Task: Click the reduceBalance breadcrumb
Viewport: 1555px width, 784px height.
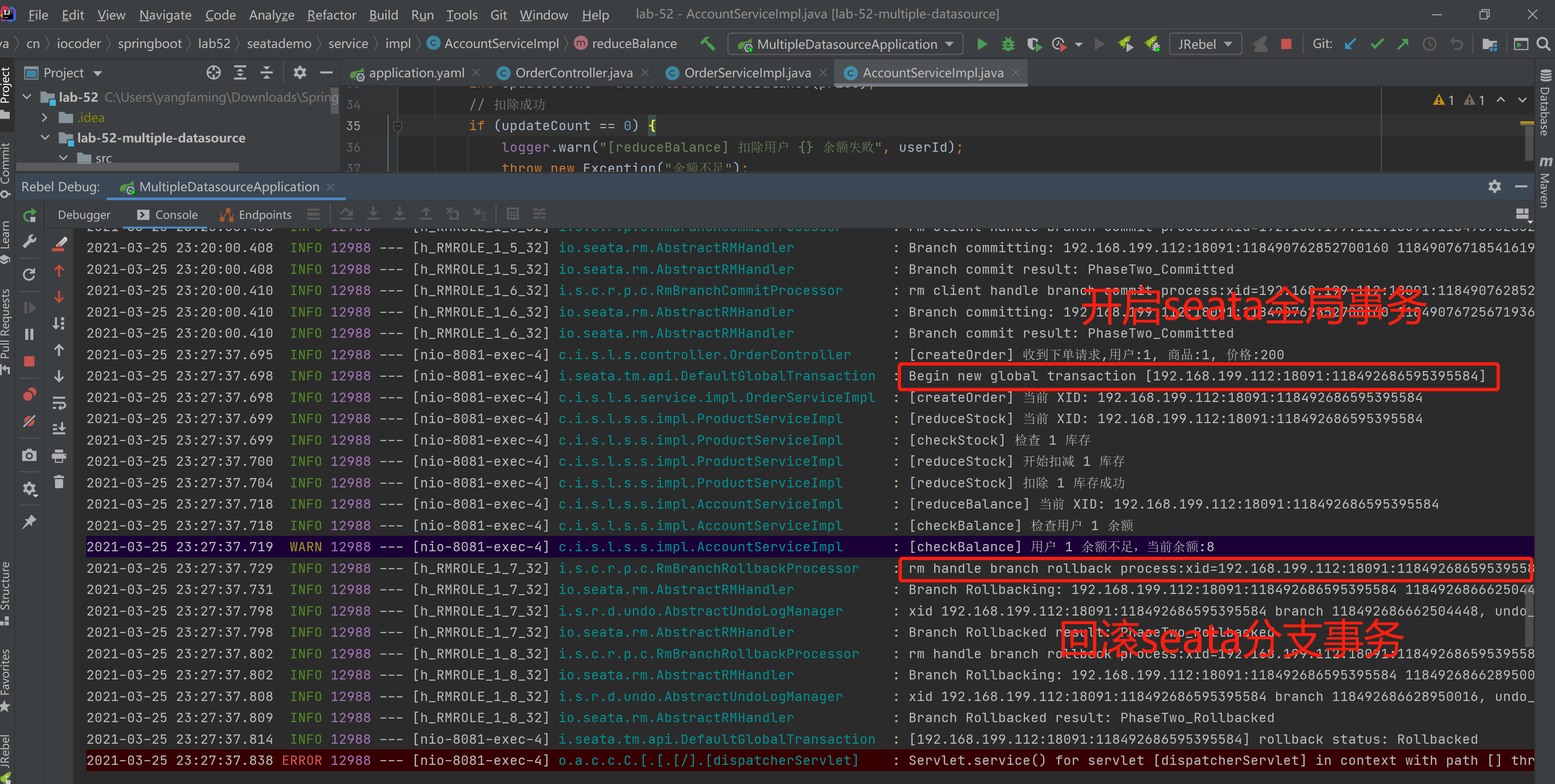Action: pos(625,44)
